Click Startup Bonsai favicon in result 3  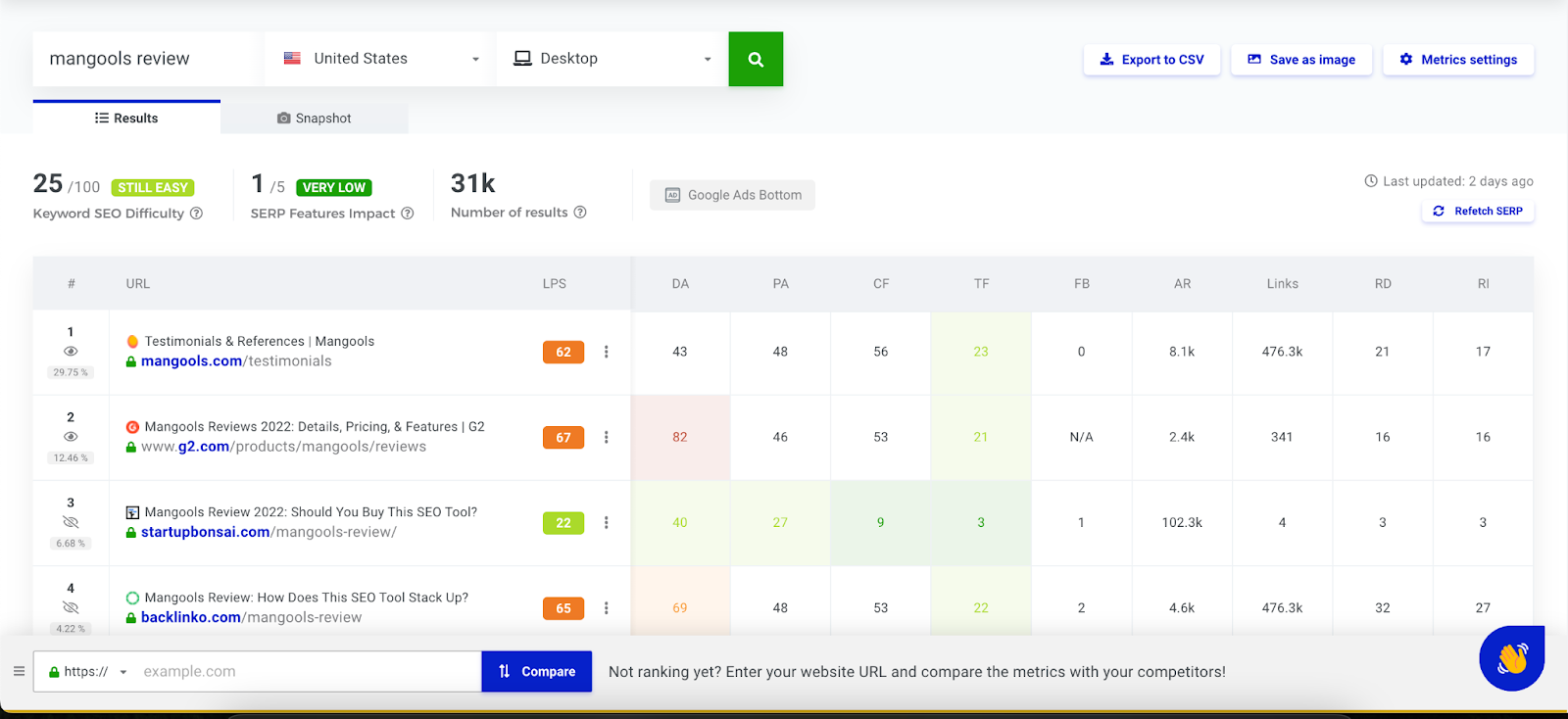tap(132, 512)
